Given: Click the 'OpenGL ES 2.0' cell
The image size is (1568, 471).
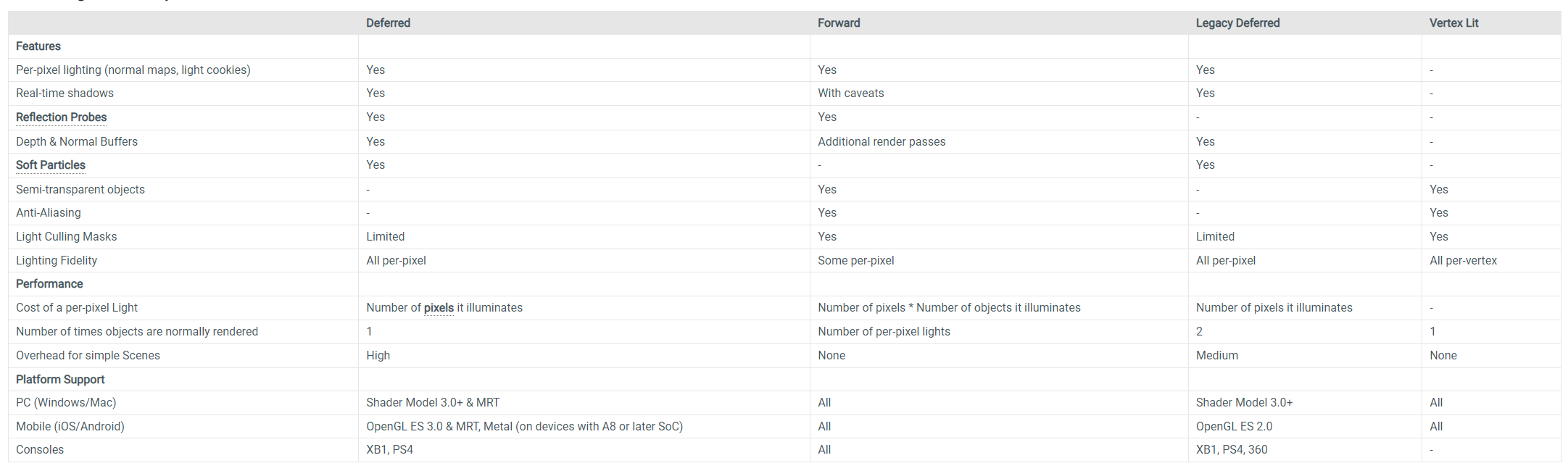Looking at the screenshot, I should (1234, 427).
